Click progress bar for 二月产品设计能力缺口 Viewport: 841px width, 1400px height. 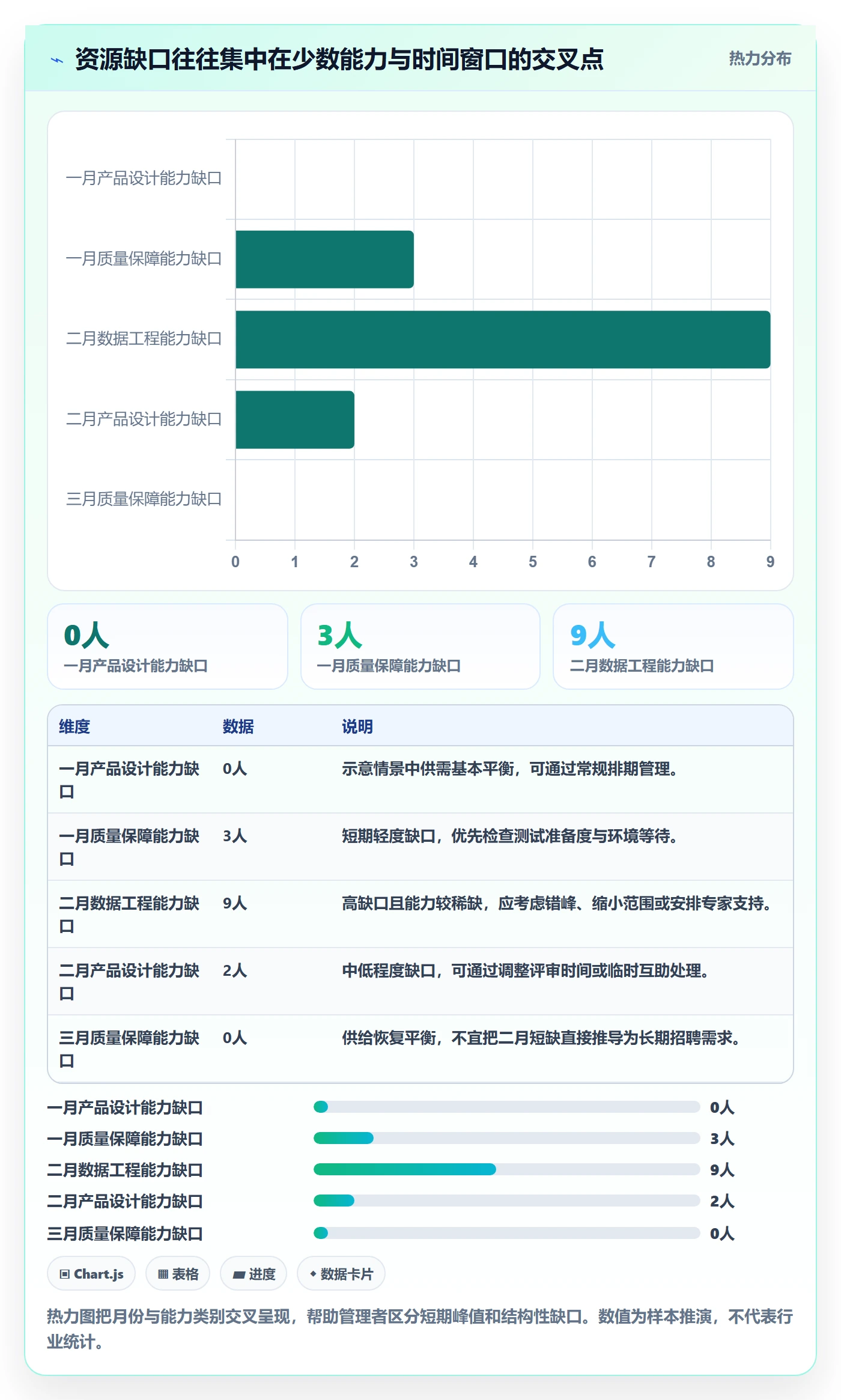(x=506, y=1201)
